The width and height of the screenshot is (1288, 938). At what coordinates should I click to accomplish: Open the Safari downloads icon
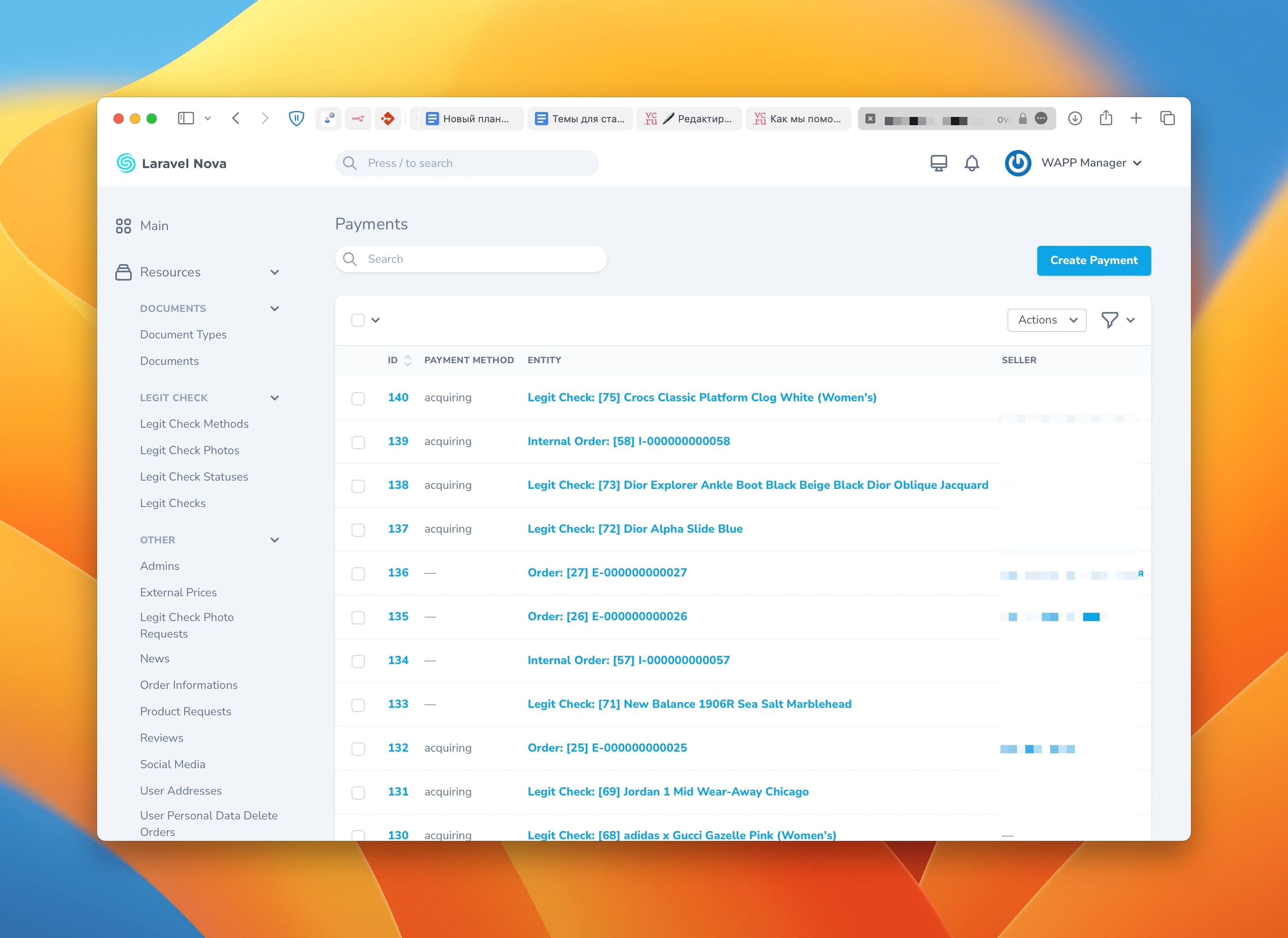pyautogui.click(x=1075, y=118)
